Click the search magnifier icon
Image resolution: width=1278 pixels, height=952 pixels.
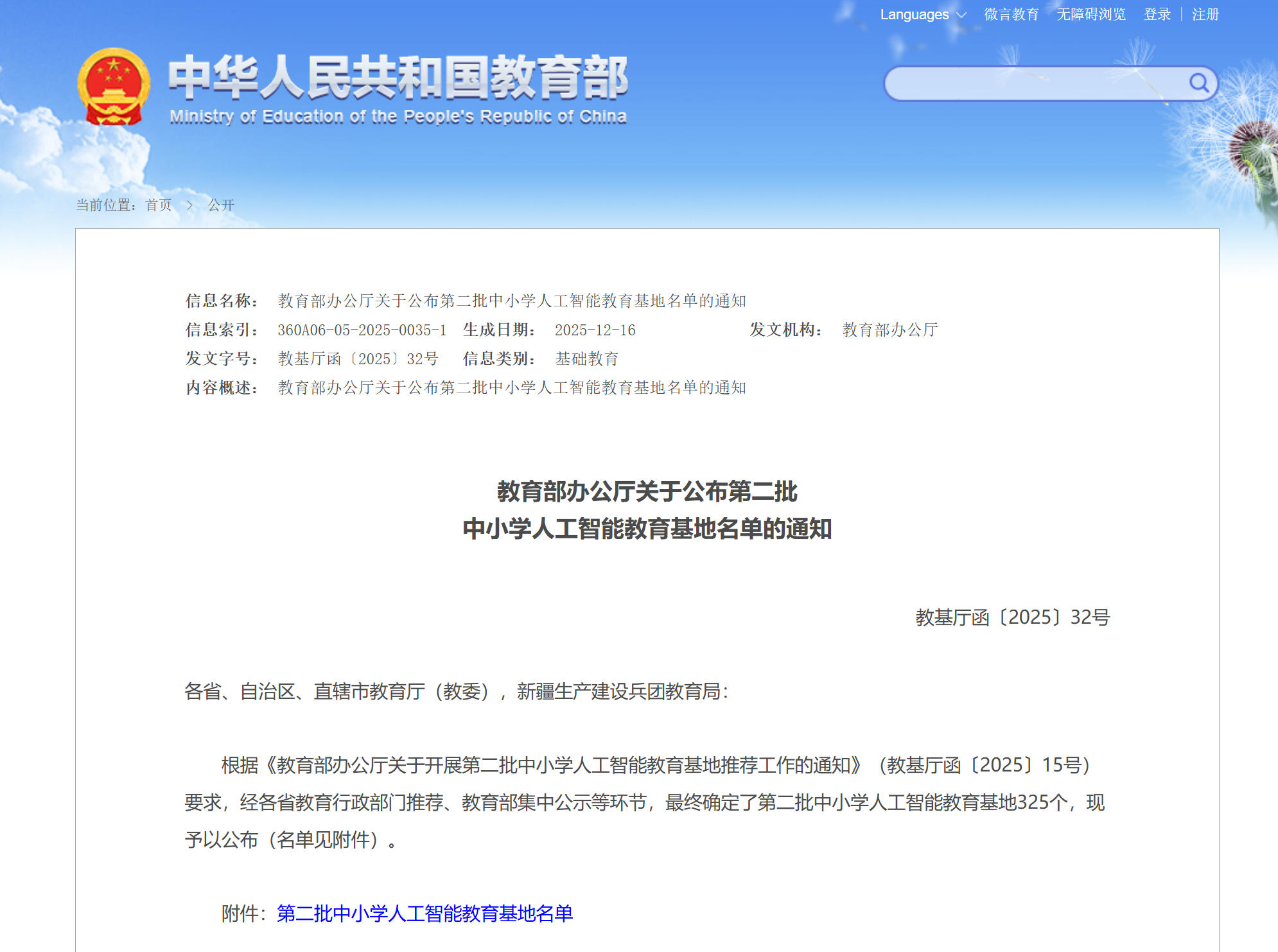pyautogui.click(x=1200, y=82)
